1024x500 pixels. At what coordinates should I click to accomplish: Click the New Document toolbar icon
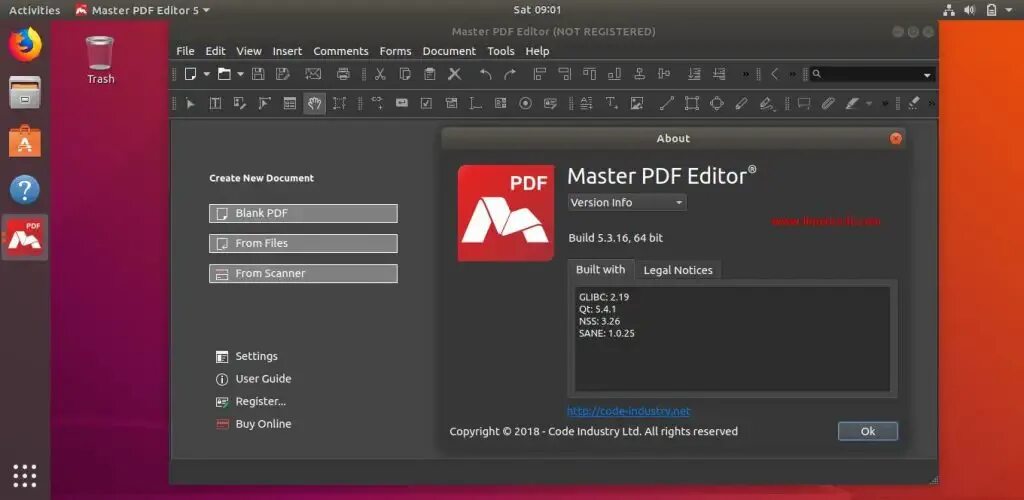point(190,74)
